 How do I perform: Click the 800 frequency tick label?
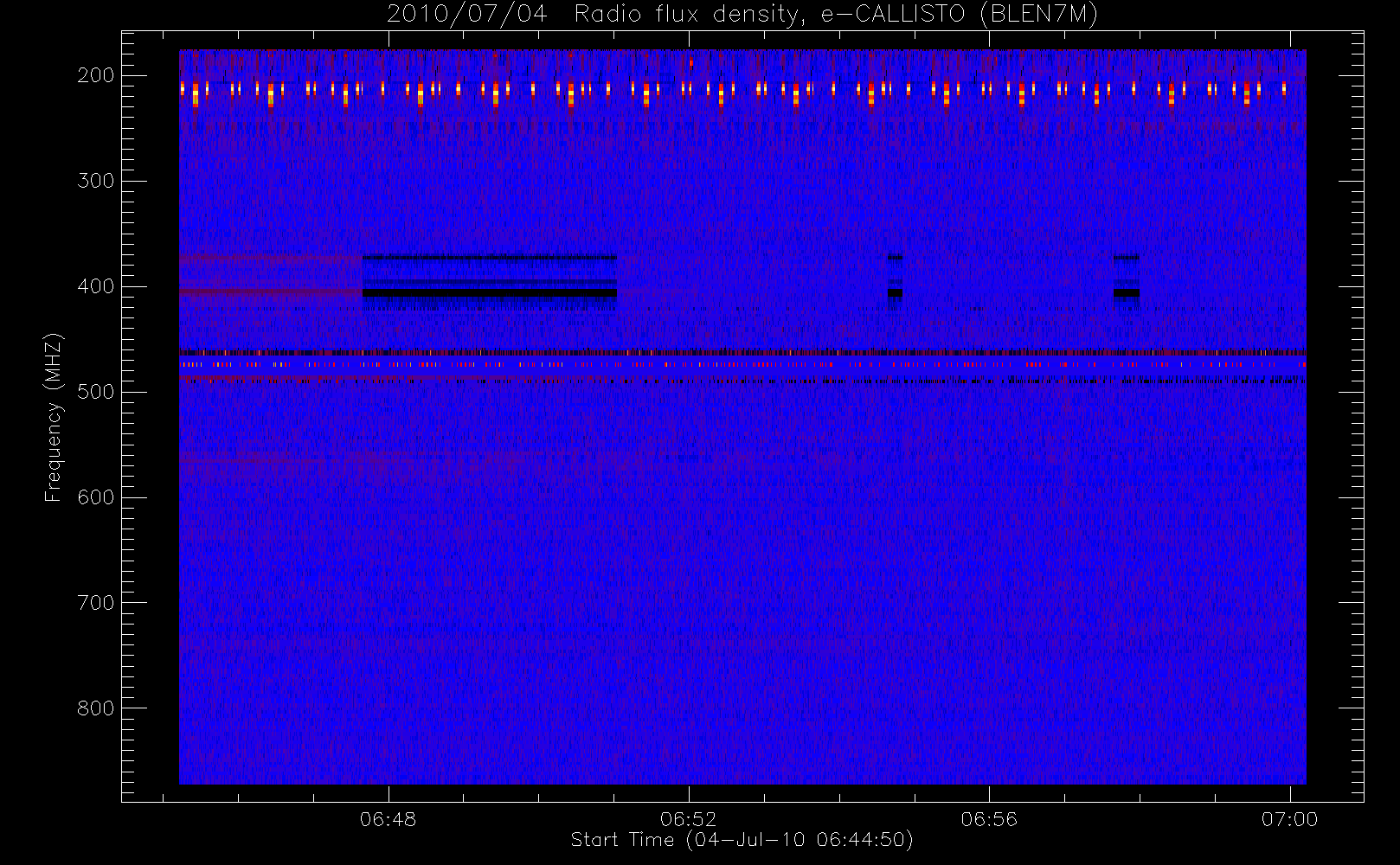click(96, 708)
